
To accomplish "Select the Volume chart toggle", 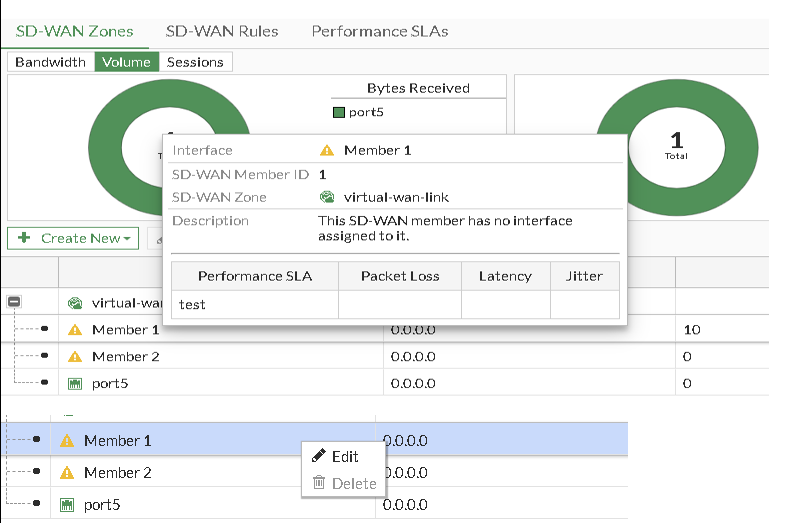I will 127,62.
